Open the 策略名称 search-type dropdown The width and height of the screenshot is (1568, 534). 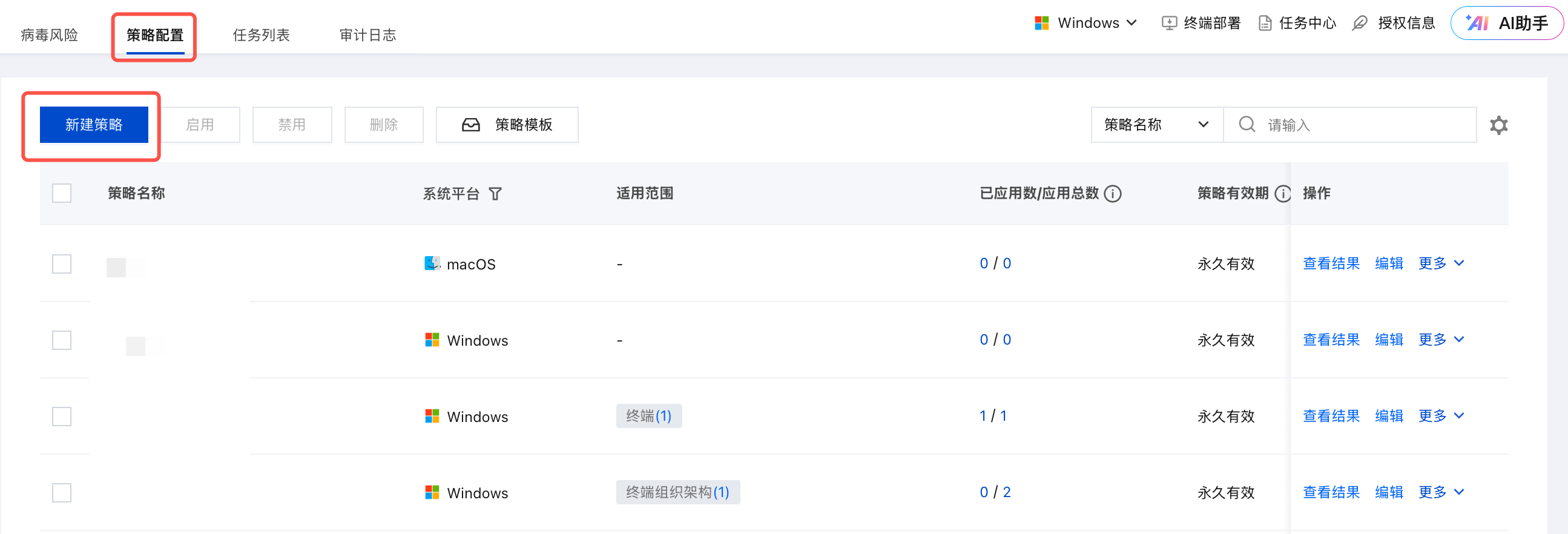1156,125
